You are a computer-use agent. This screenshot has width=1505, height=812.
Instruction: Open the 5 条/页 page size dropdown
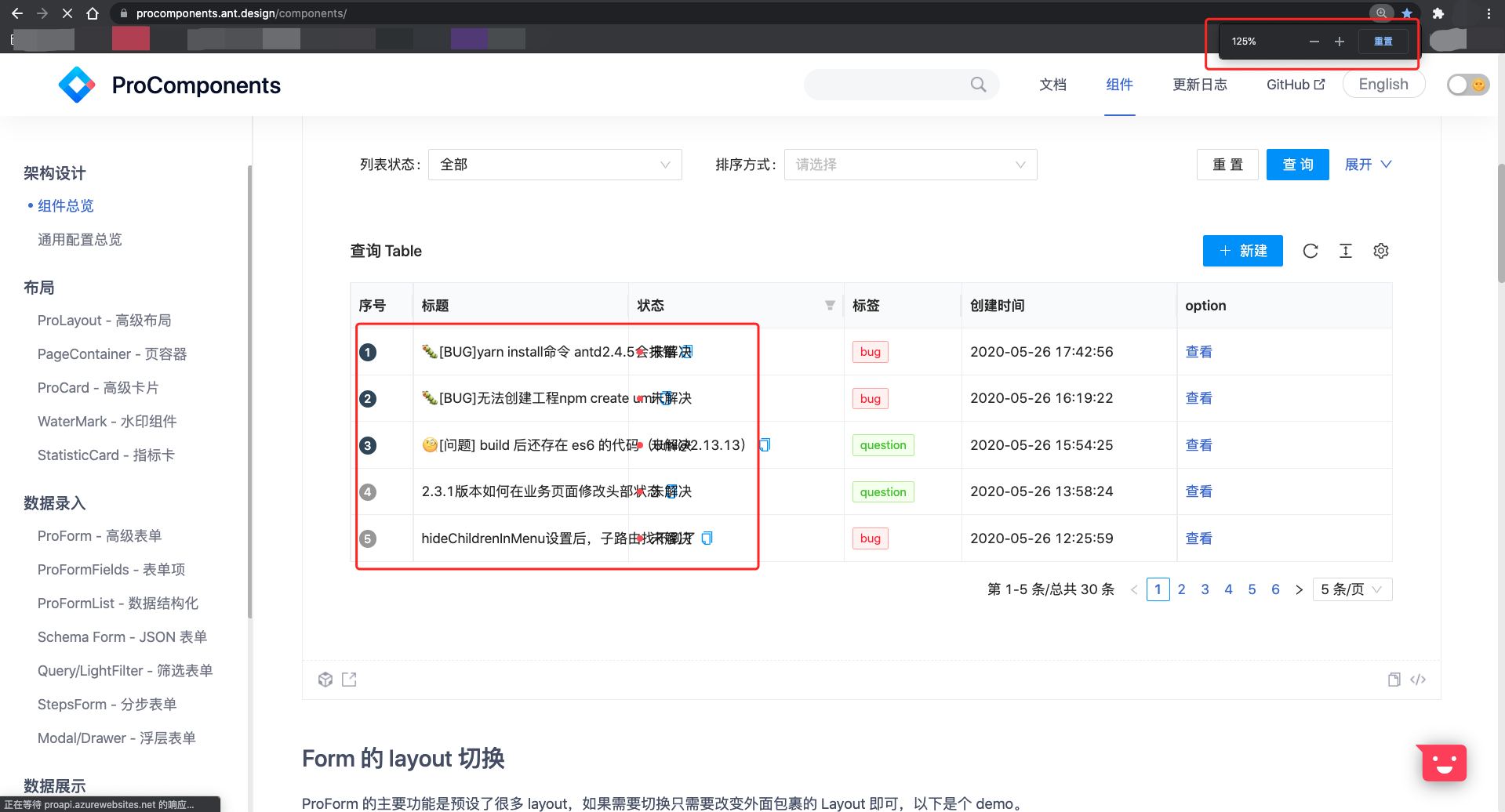click(x=1351, y=589)
